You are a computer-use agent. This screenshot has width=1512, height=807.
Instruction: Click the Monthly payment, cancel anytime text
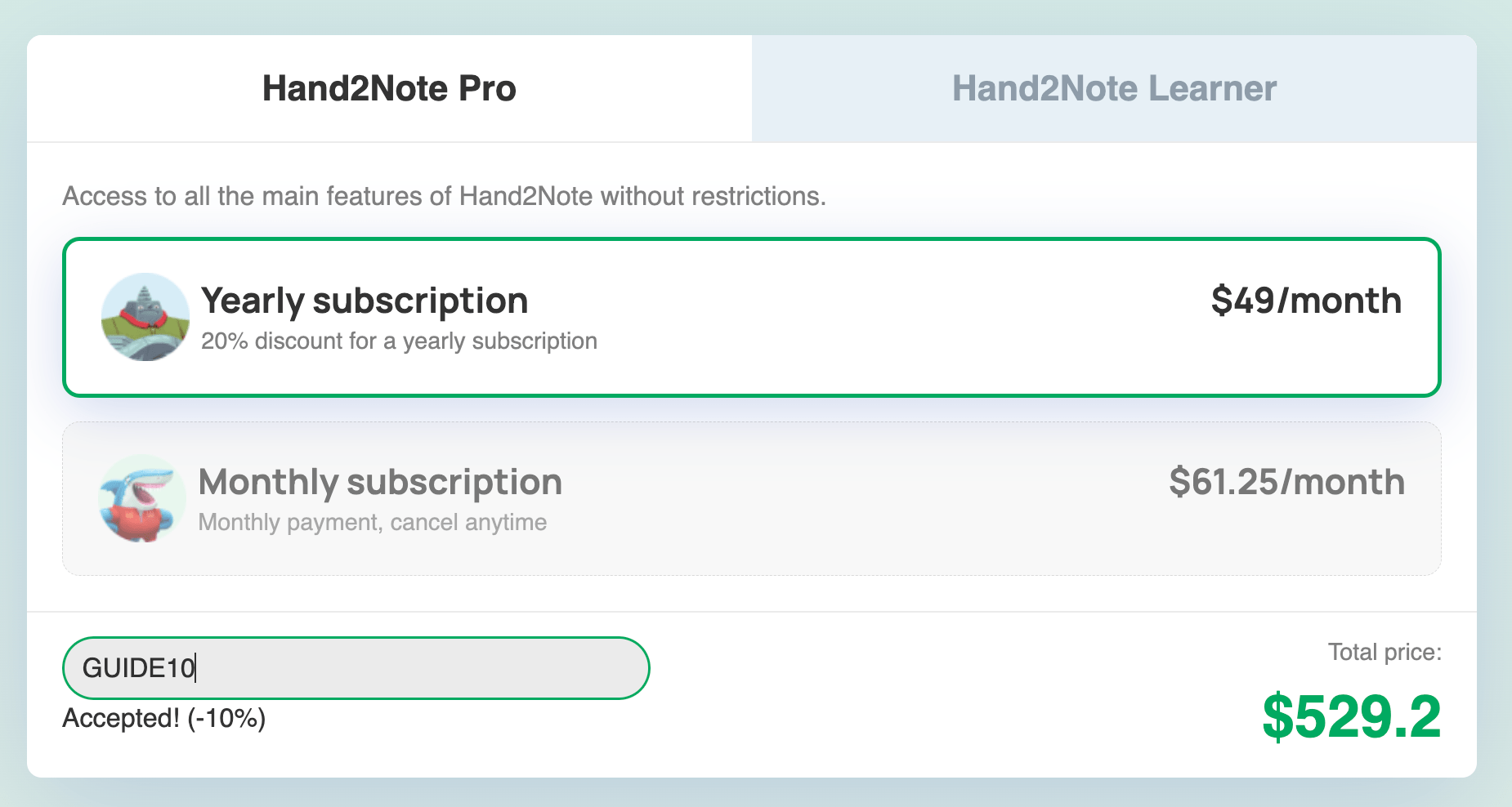pos(374,522)
